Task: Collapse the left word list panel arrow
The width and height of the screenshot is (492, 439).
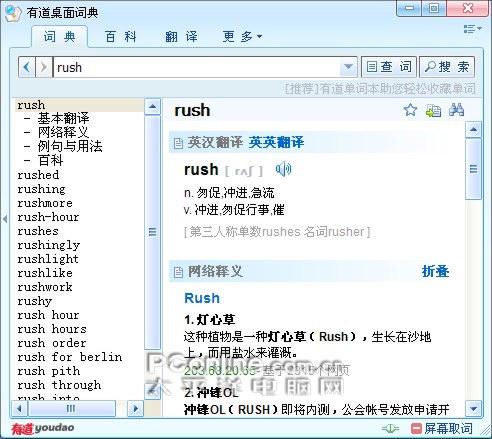Action: [x=5, y=219]
